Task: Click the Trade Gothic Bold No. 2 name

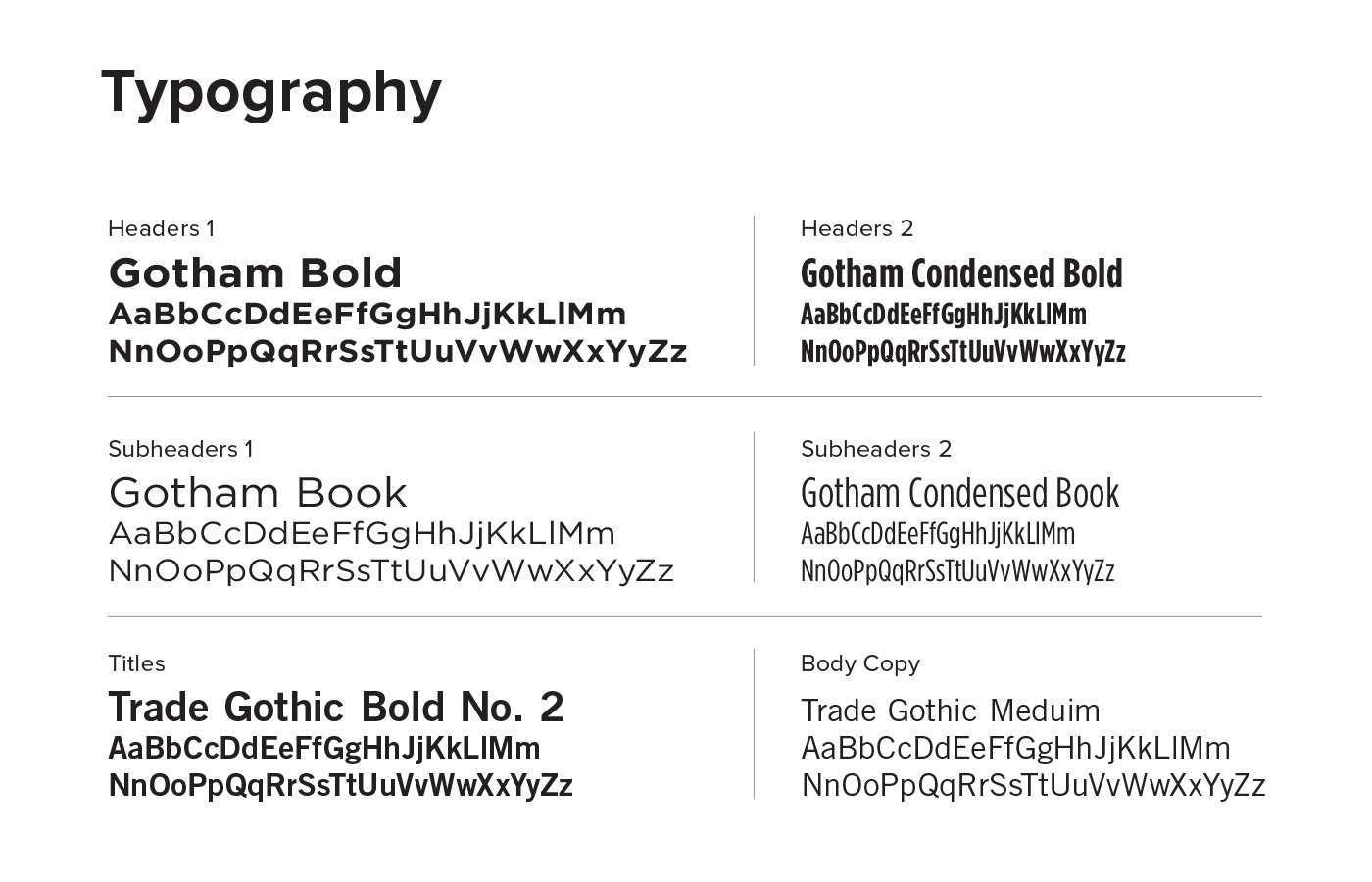Action: (336, 708)
